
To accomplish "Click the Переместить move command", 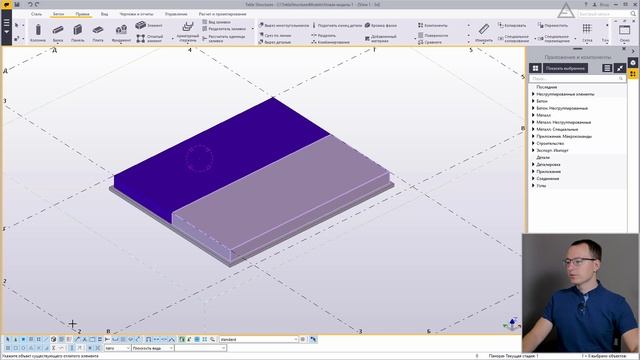I will pyautogui.click(x=553, y=25).
